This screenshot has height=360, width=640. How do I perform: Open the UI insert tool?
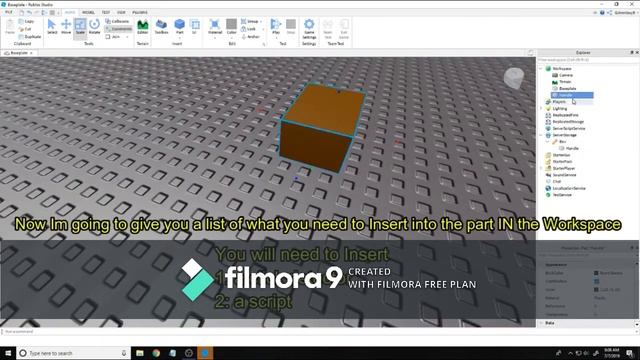click(x=195, y=27)
